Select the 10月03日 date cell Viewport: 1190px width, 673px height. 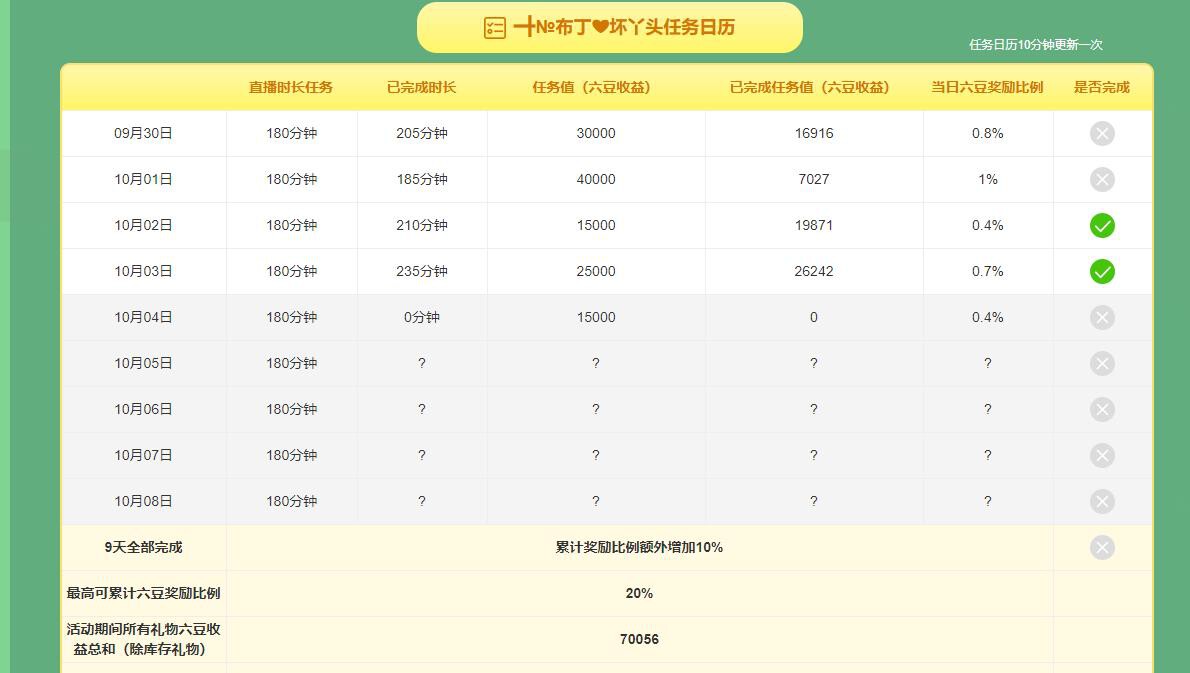point(143,272)
